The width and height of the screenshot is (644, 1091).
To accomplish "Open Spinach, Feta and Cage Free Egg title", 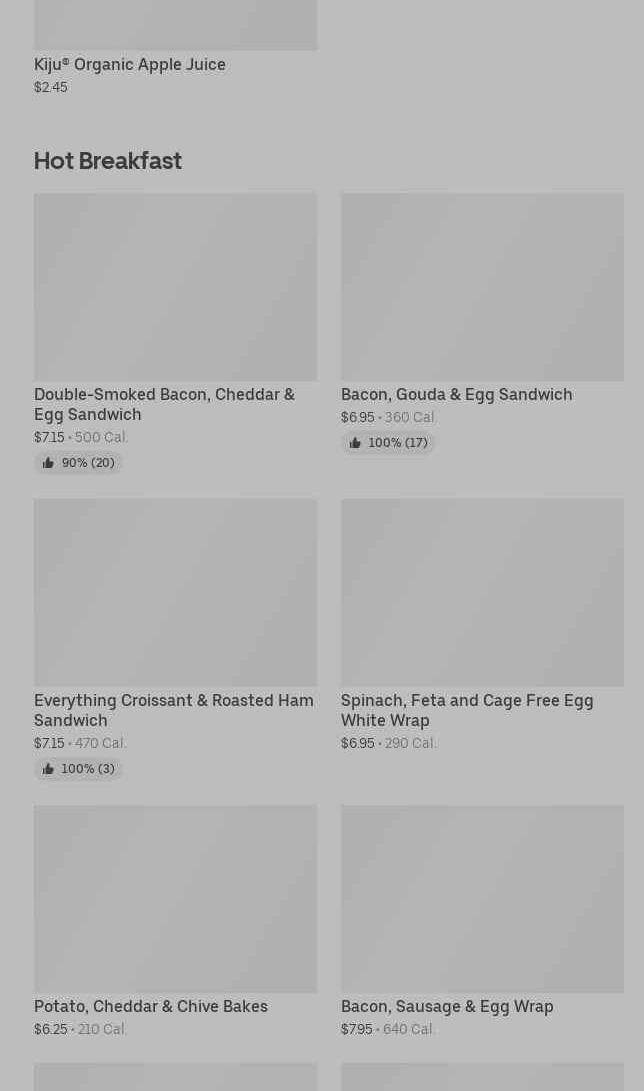I will tap(467, 710).
